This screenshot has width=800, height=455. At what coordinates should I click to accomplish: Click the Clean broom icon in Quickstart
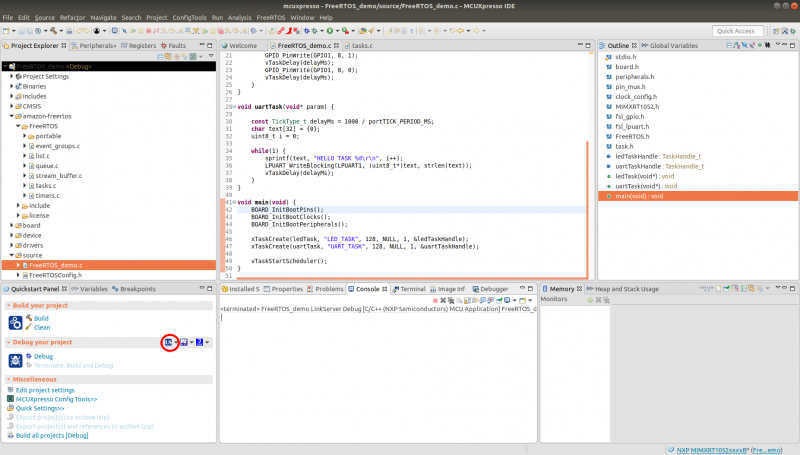point(28,327)
